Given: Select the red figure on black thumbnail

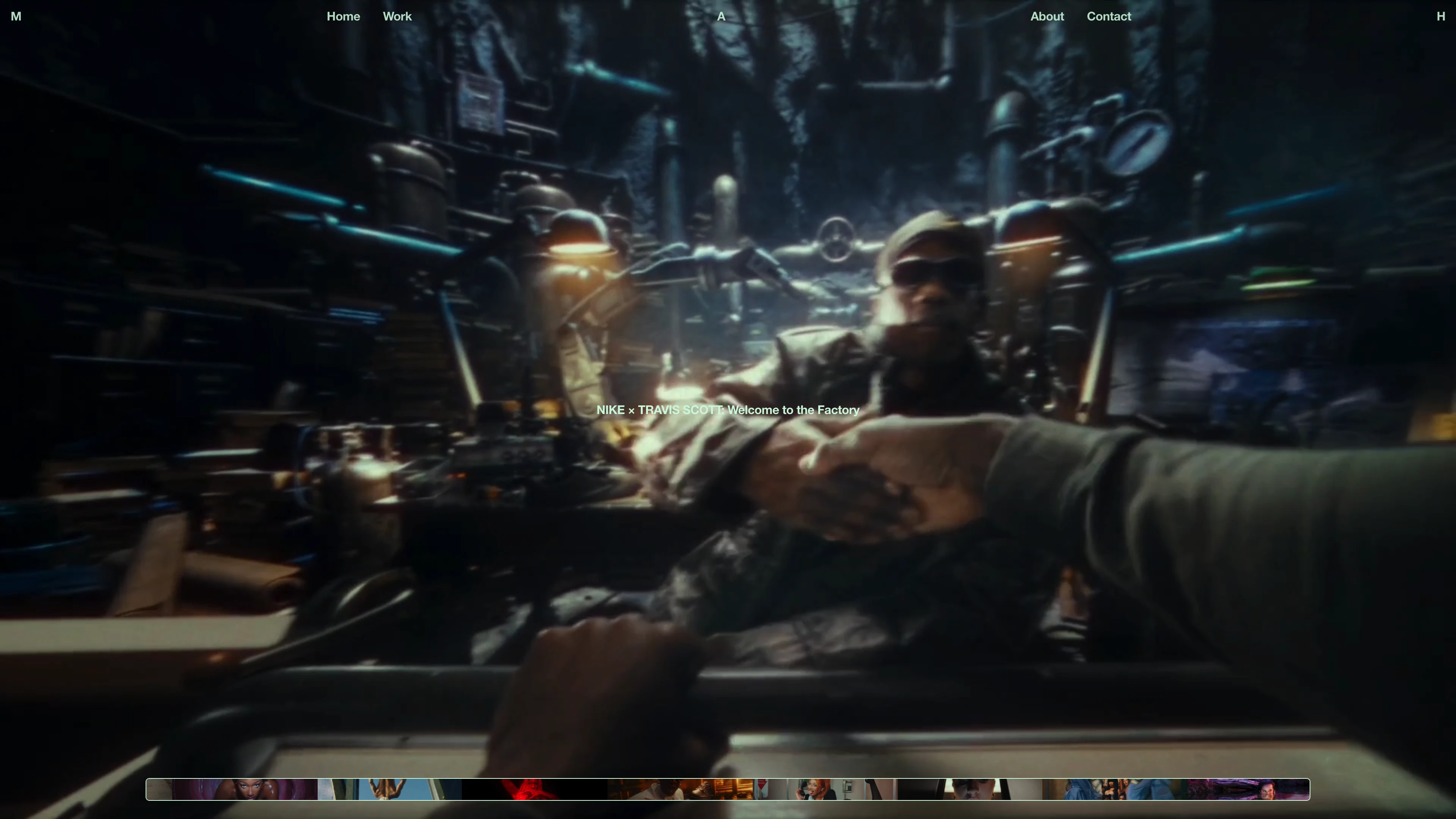Looking at the screenshot, I should tap(534, 789).
